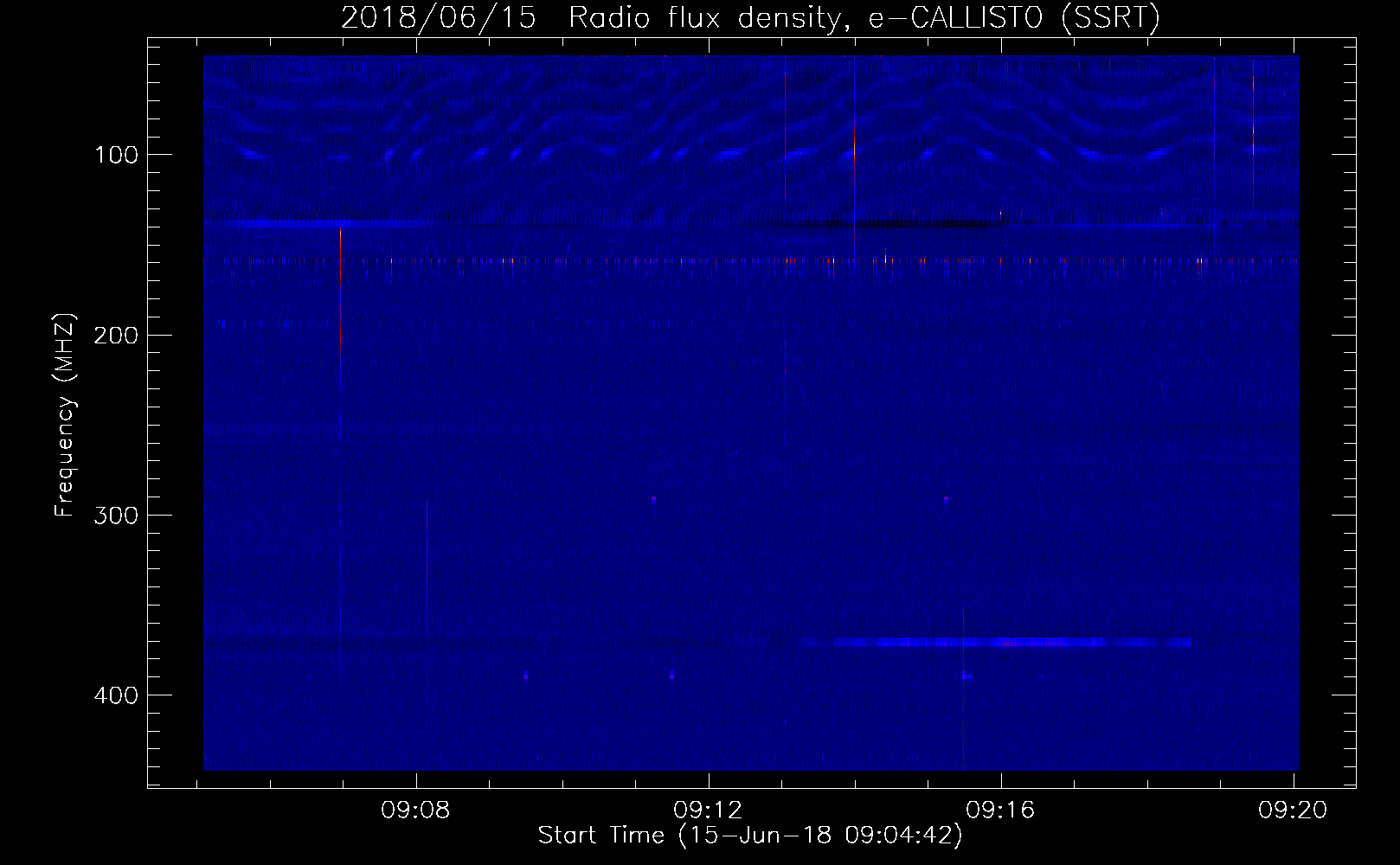This screenshot has height=865, width=1400.
Task: Click the 09:16 time tick label
Action: click(x=1001, y=810)
